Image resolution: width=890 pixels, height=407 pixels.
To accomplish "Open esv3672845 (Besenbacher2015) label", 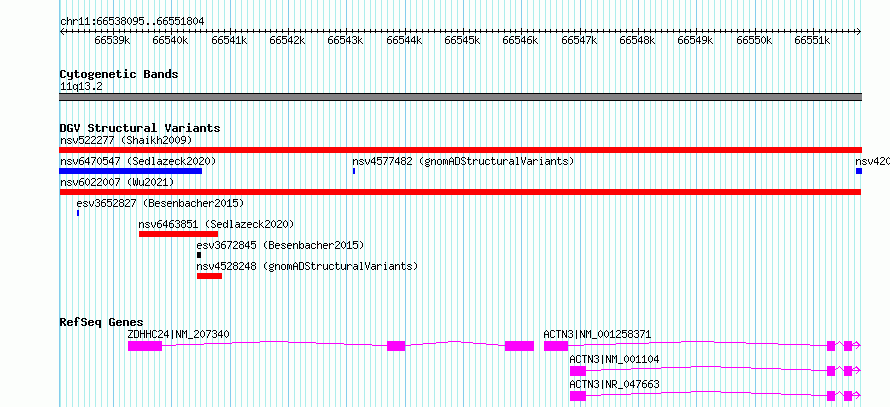I will pos(280,245).
